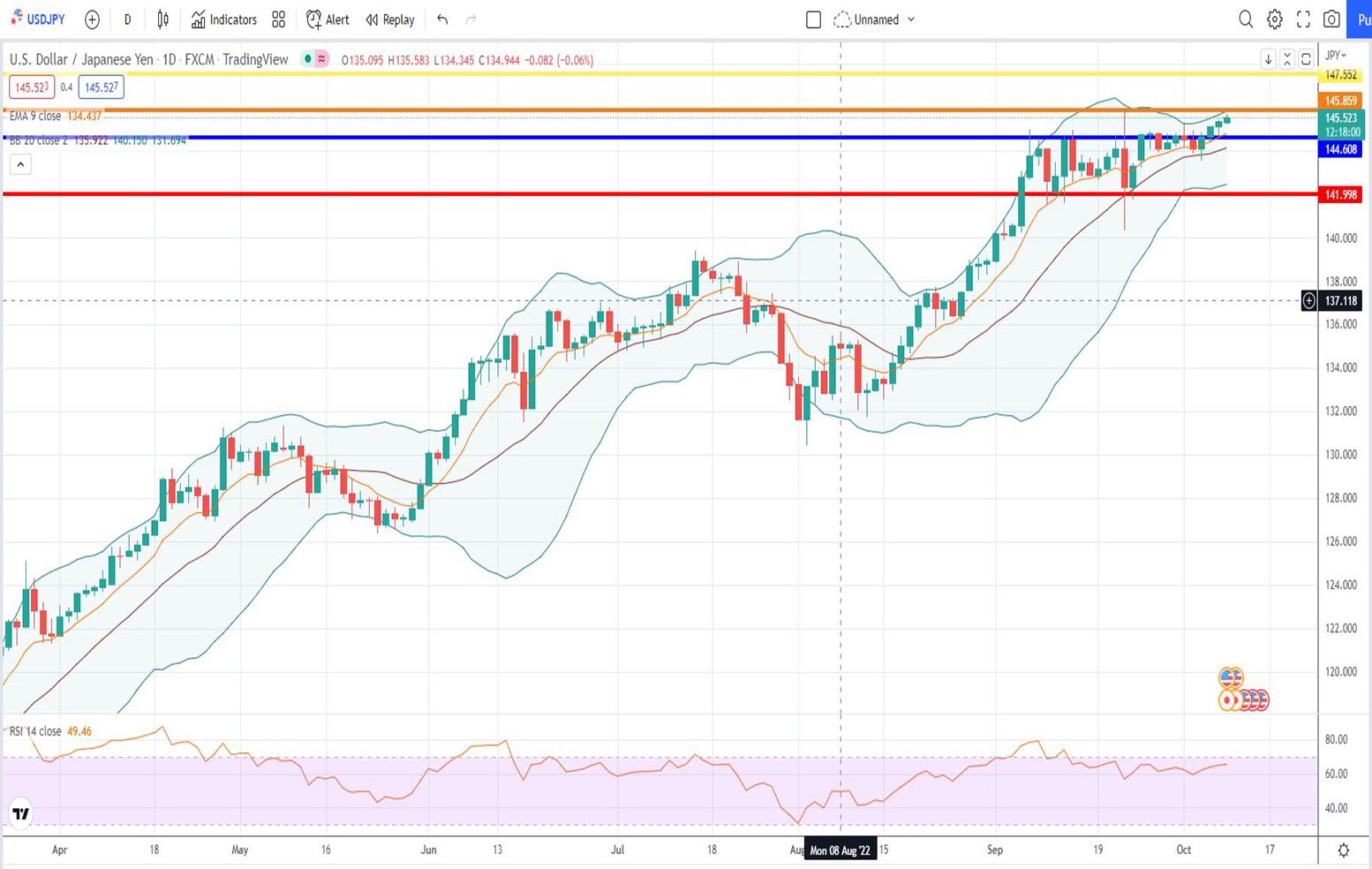Image resolution: width=1372 pixels, height=869 pixels.
Task: Toggle the layout select square checkbox
Action: point(813,19)
